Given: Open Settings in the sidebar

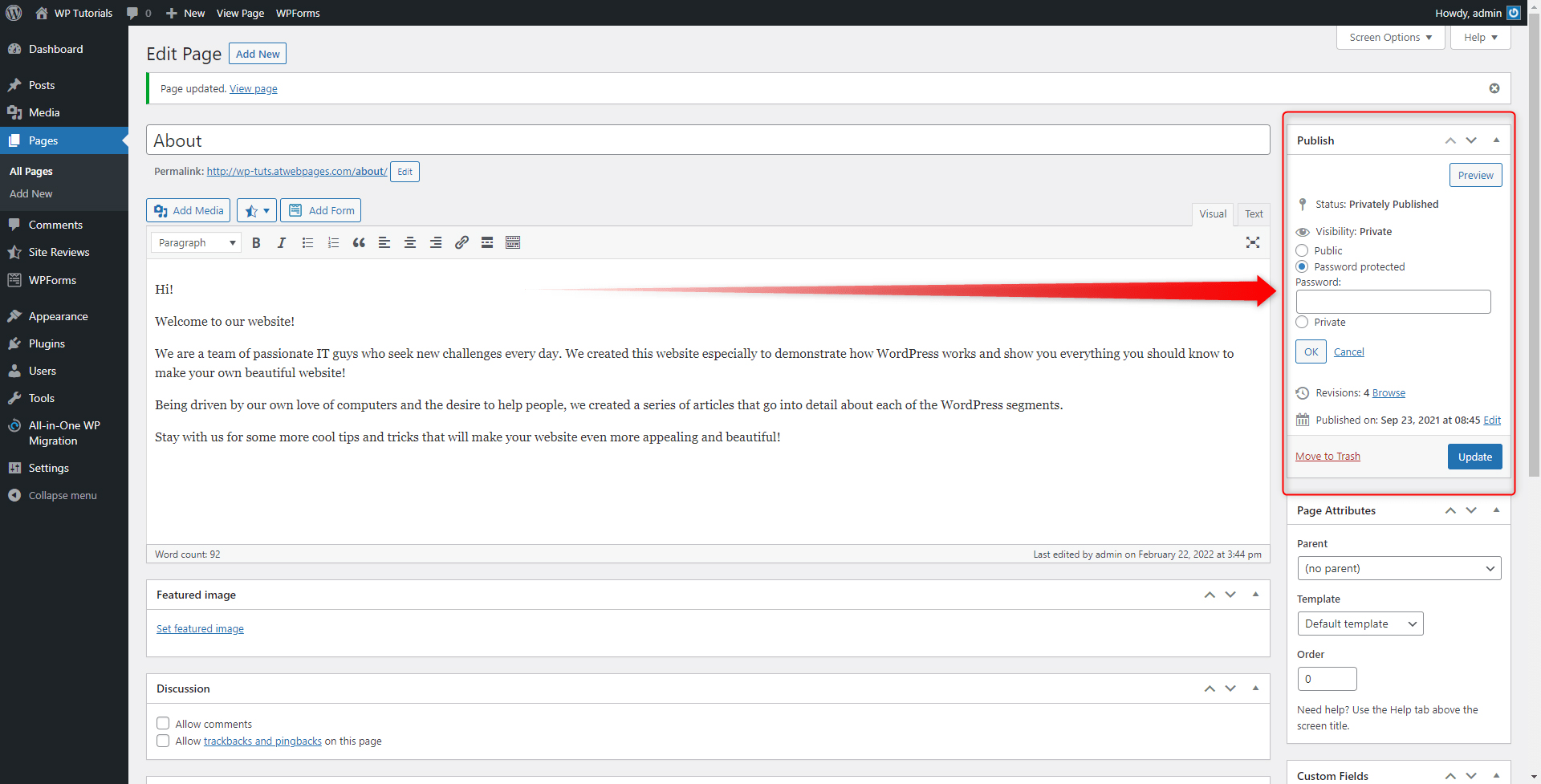Looking at the screenshot, I should click(64, 468).
